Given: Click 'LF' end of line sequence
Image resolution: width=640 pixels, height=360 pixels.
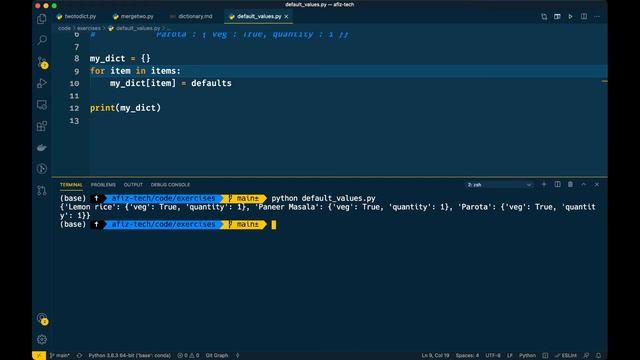Looking at the screenshot, I should (x=510, y=356).
